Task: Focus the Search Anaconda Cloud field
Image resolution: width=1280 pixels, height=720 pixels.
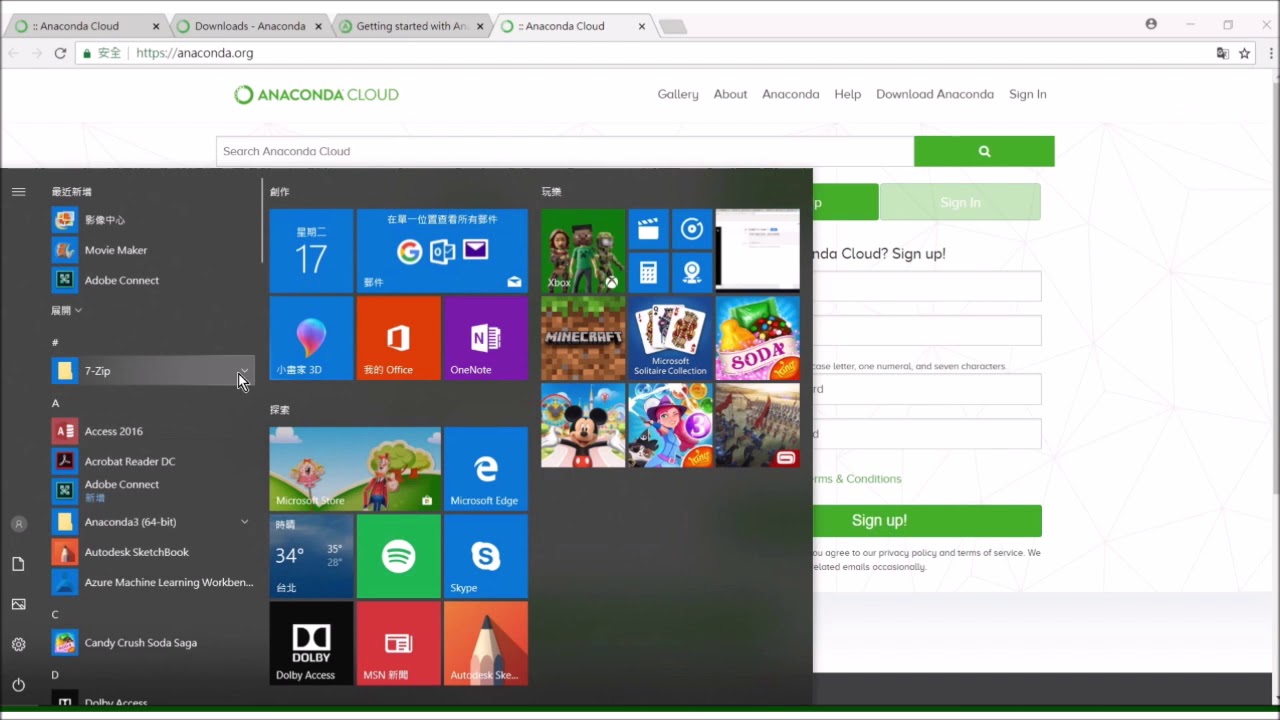Action: click(x=565, y=151)
